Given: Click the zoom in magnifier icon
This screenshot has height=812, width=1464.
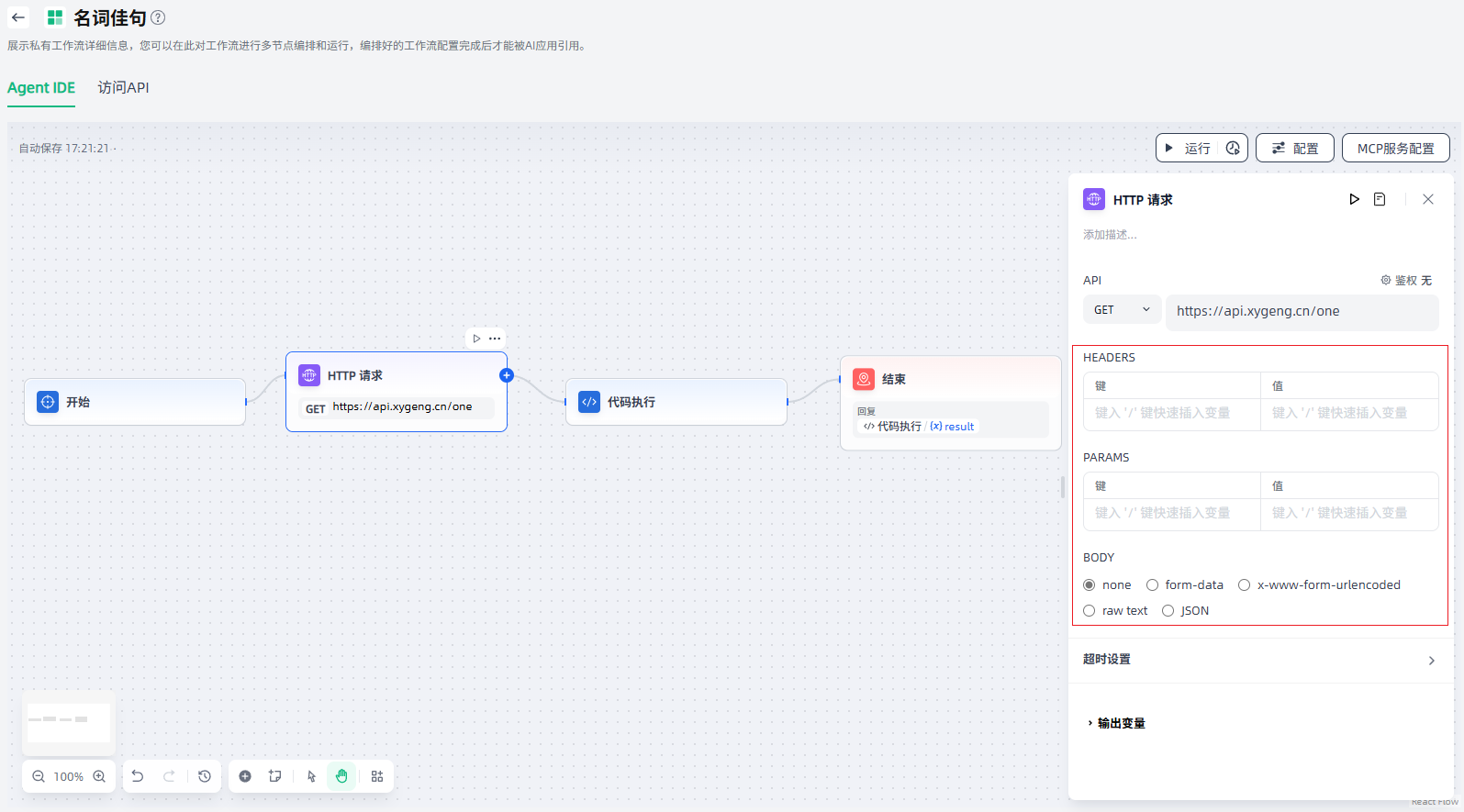Looking at the screenshot, I should click(99, 776).
